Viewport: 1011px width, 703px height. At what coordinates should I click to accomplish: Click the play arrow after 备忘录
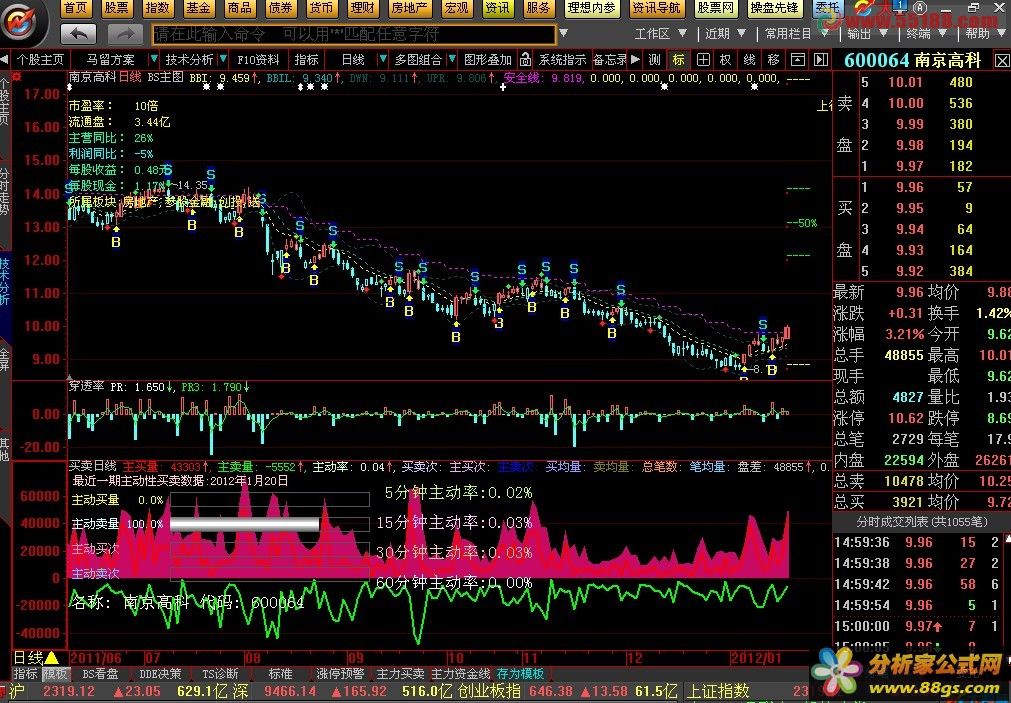point(636,60)
